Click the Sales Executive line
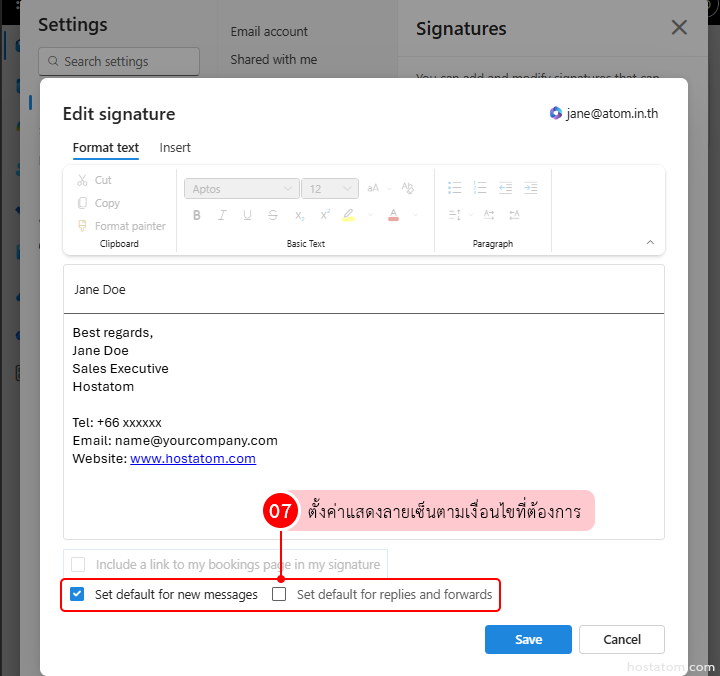Viewport: 720px width, 676px height. click(x=120, y=369)
